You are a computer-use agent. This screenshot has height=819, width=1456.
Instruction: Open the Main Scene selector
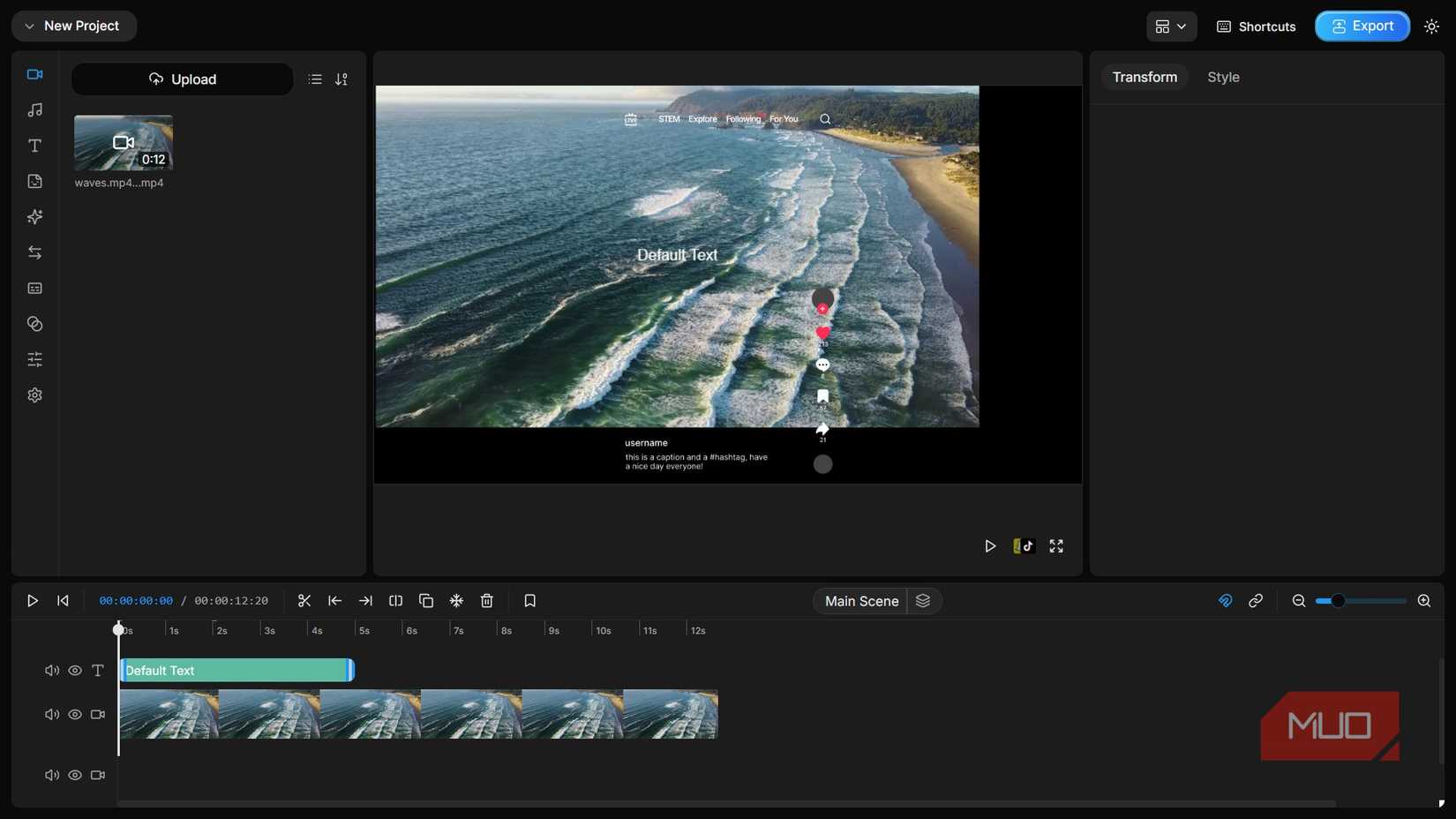(x=859, y=600)
